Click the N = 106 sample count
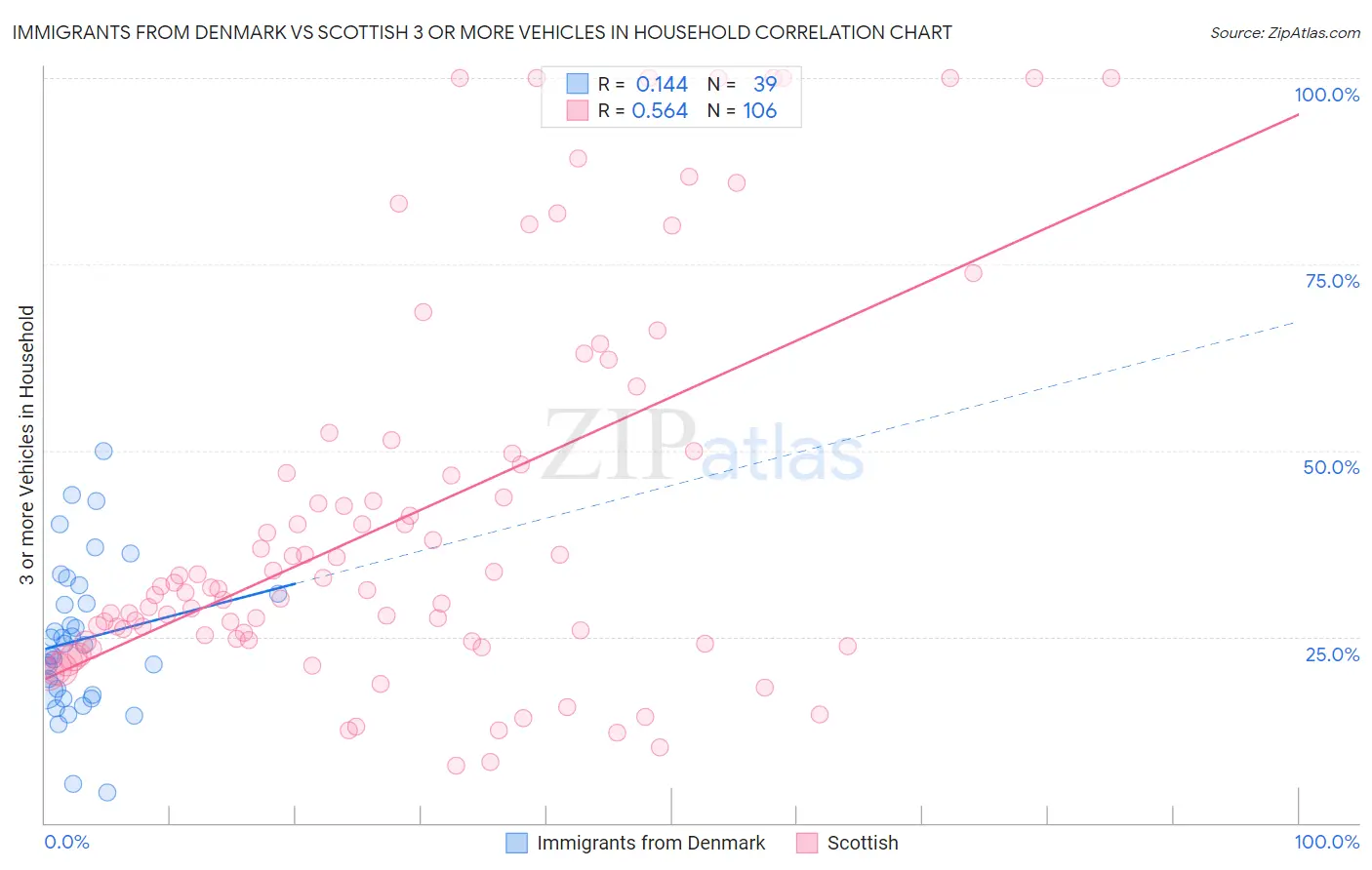Viewport: 1372px width, 870px height. pyautogui.click(x=742, y=110)
